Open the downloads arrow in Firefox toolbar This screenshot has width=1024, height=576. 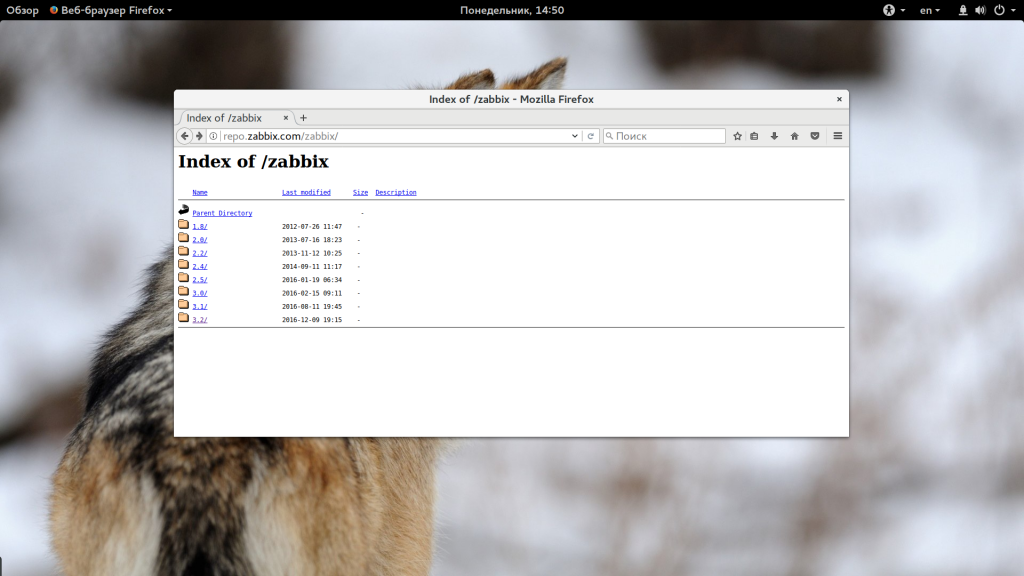(x=774, y=136)
